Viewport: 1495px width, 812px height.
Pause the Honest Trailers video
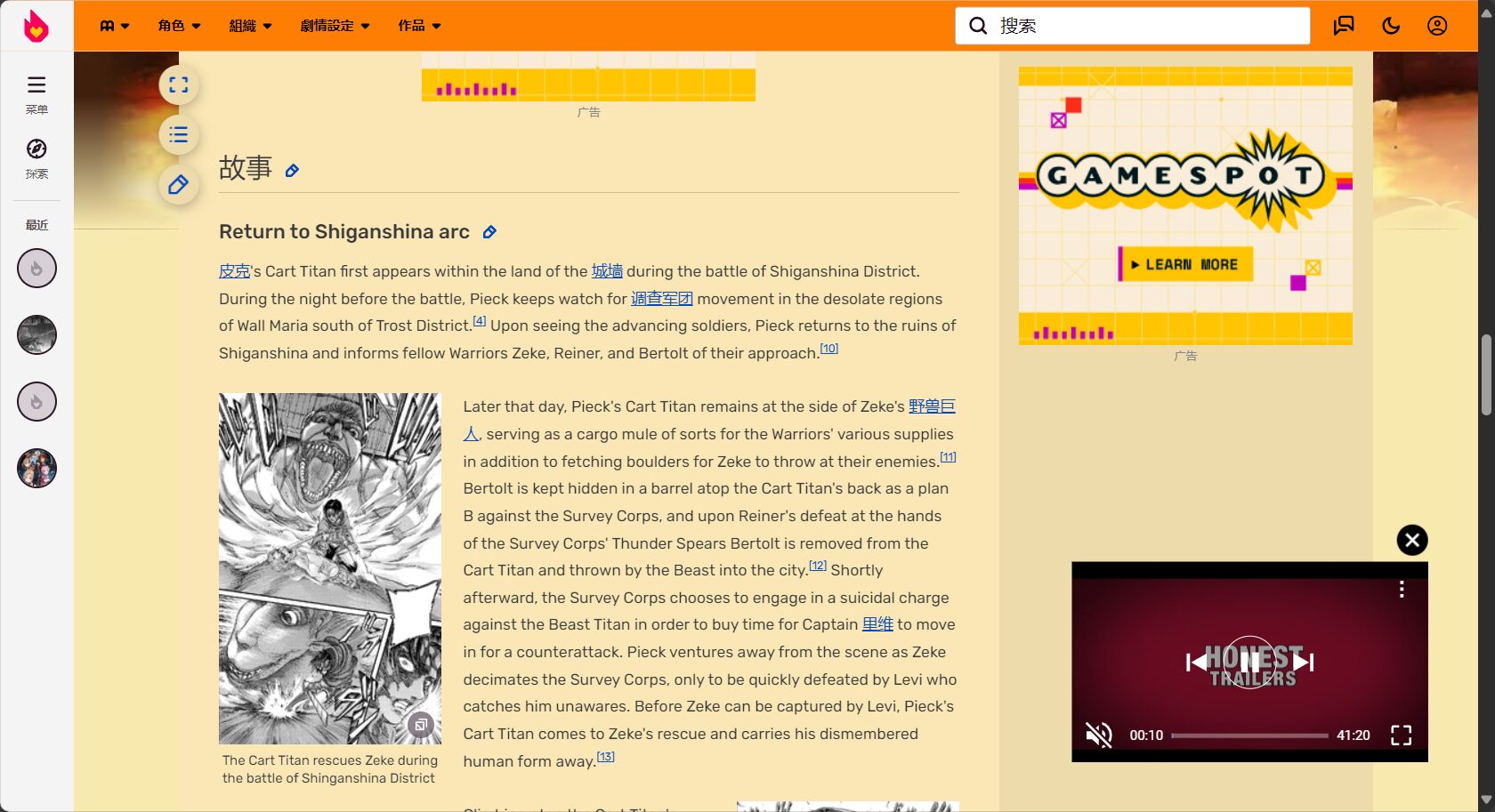click(1250, 662)
